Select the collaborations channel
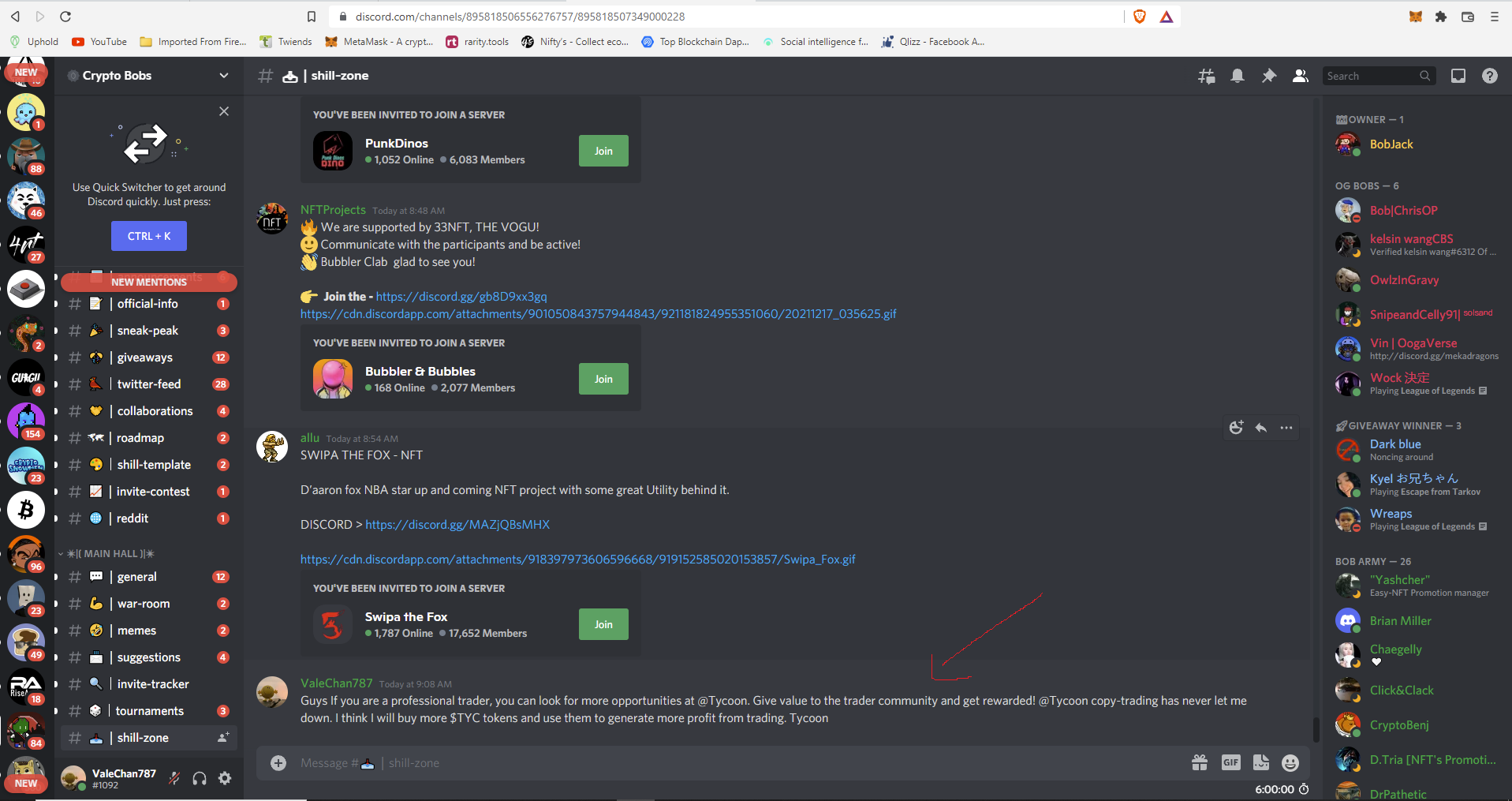The height and width of the screenshot is (801, 1512). click(147, 411)
